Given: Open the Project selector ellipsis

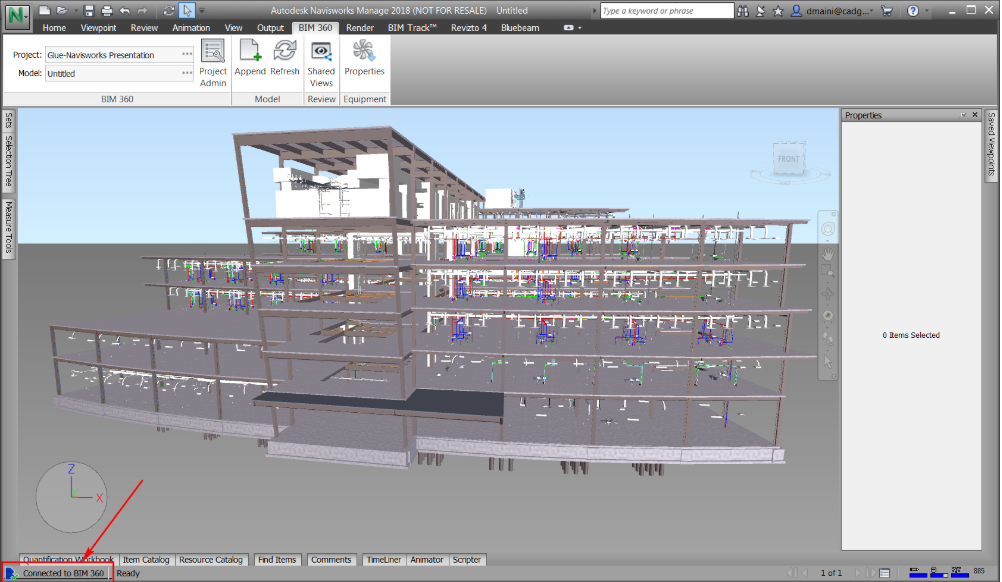Looking at the screenshot, I should (187, 54).
